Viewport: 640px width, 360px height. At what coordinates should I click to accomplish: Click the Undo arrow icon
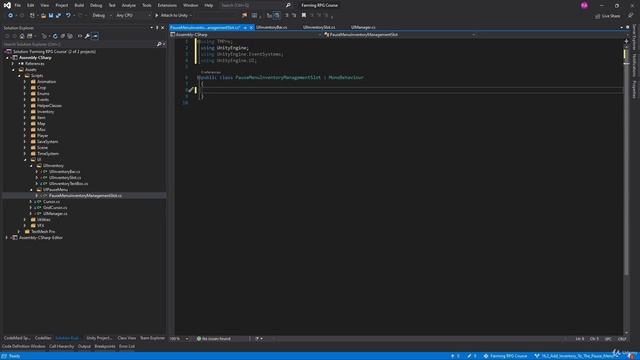[68, 16]
